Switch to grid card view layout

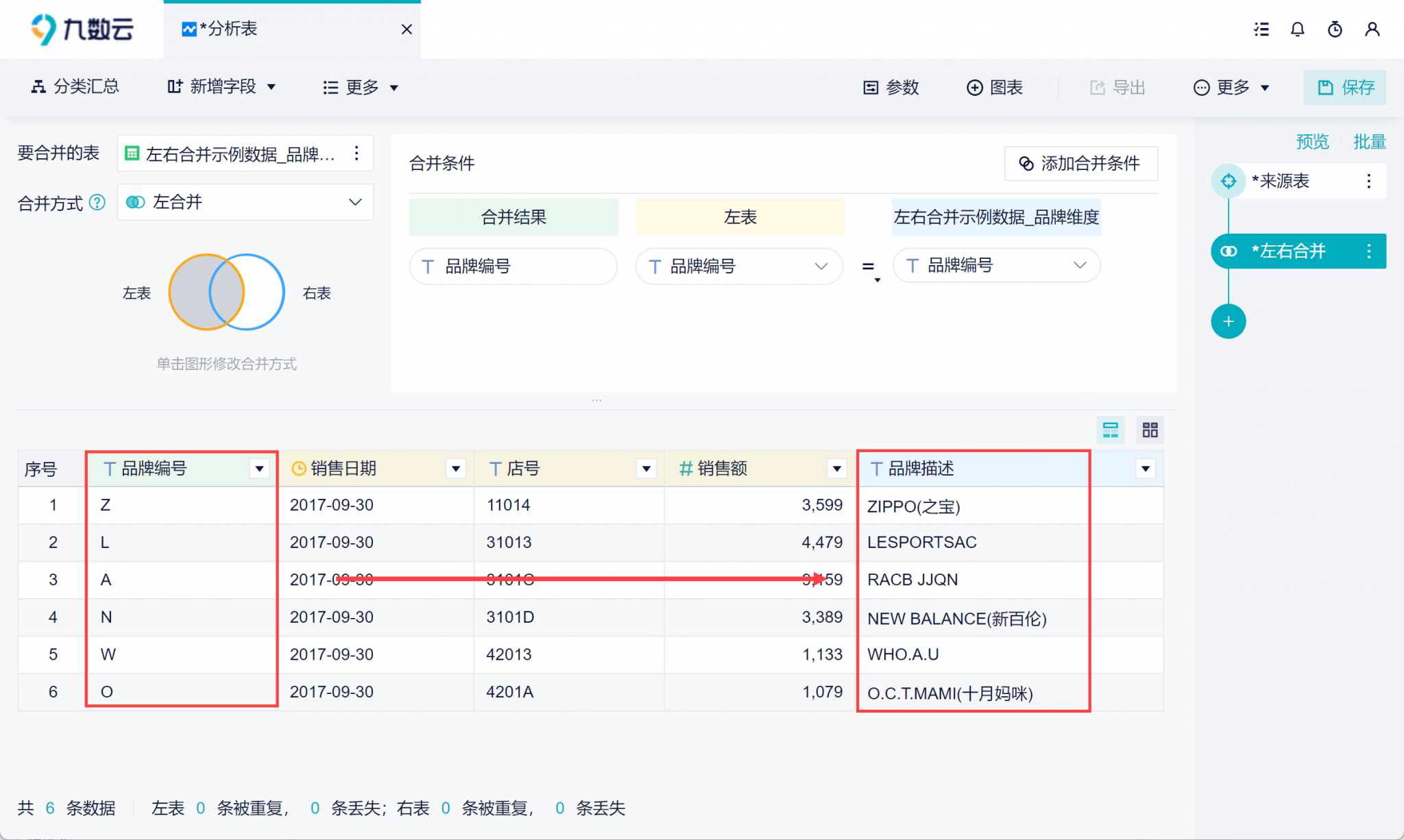[1150, 430]
